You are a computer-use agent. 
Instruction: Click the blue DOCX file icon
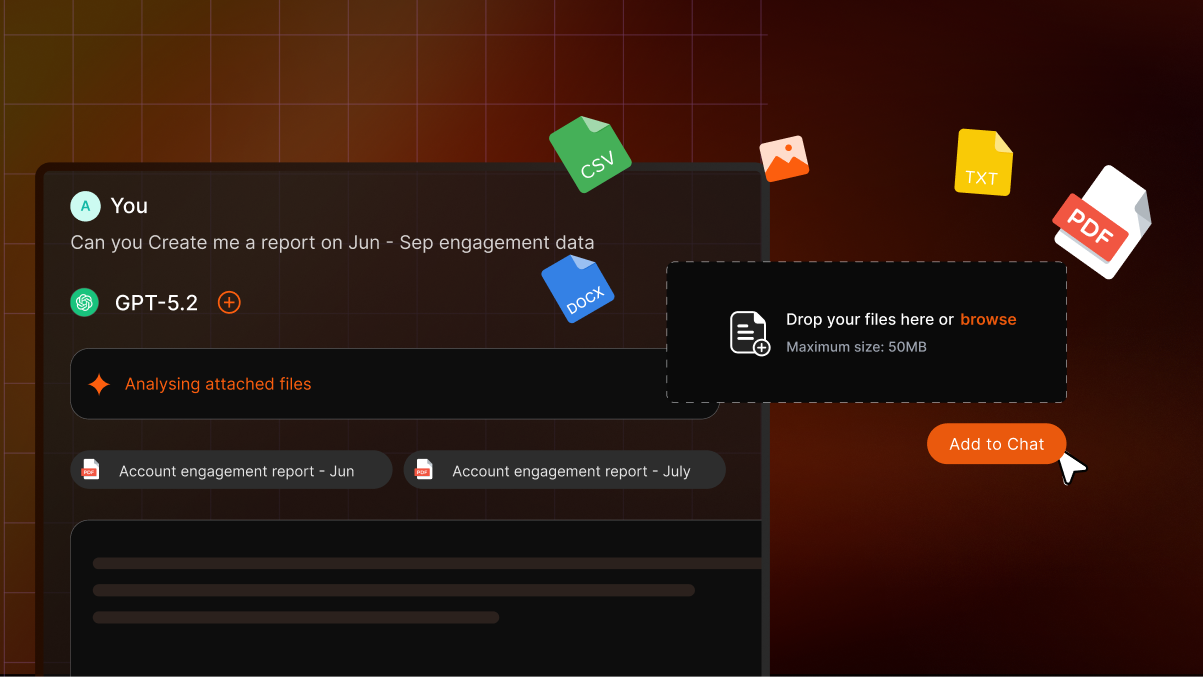[x=578, y=289]
